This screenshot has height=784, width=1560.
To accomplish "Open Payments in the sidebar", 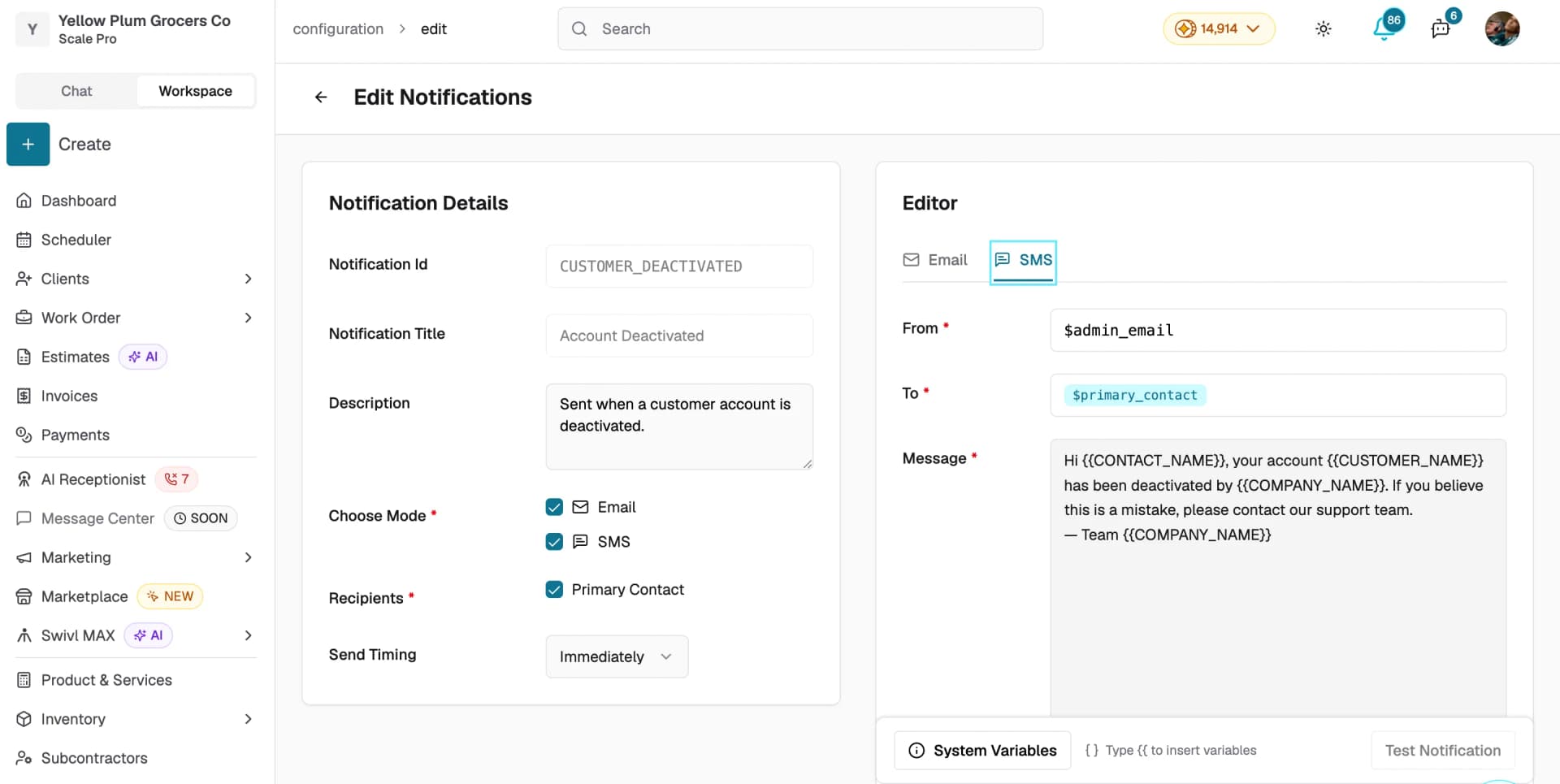I will click(75, 435).
